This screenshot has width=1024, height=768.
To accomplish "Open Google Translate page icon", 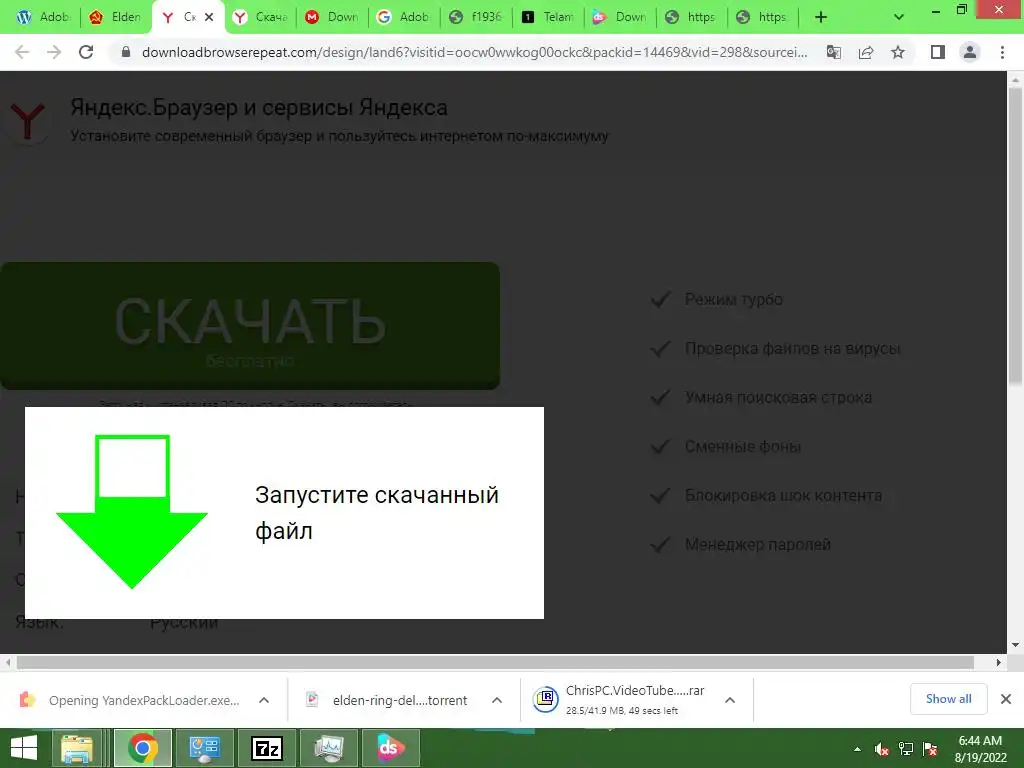I will 834,52.
